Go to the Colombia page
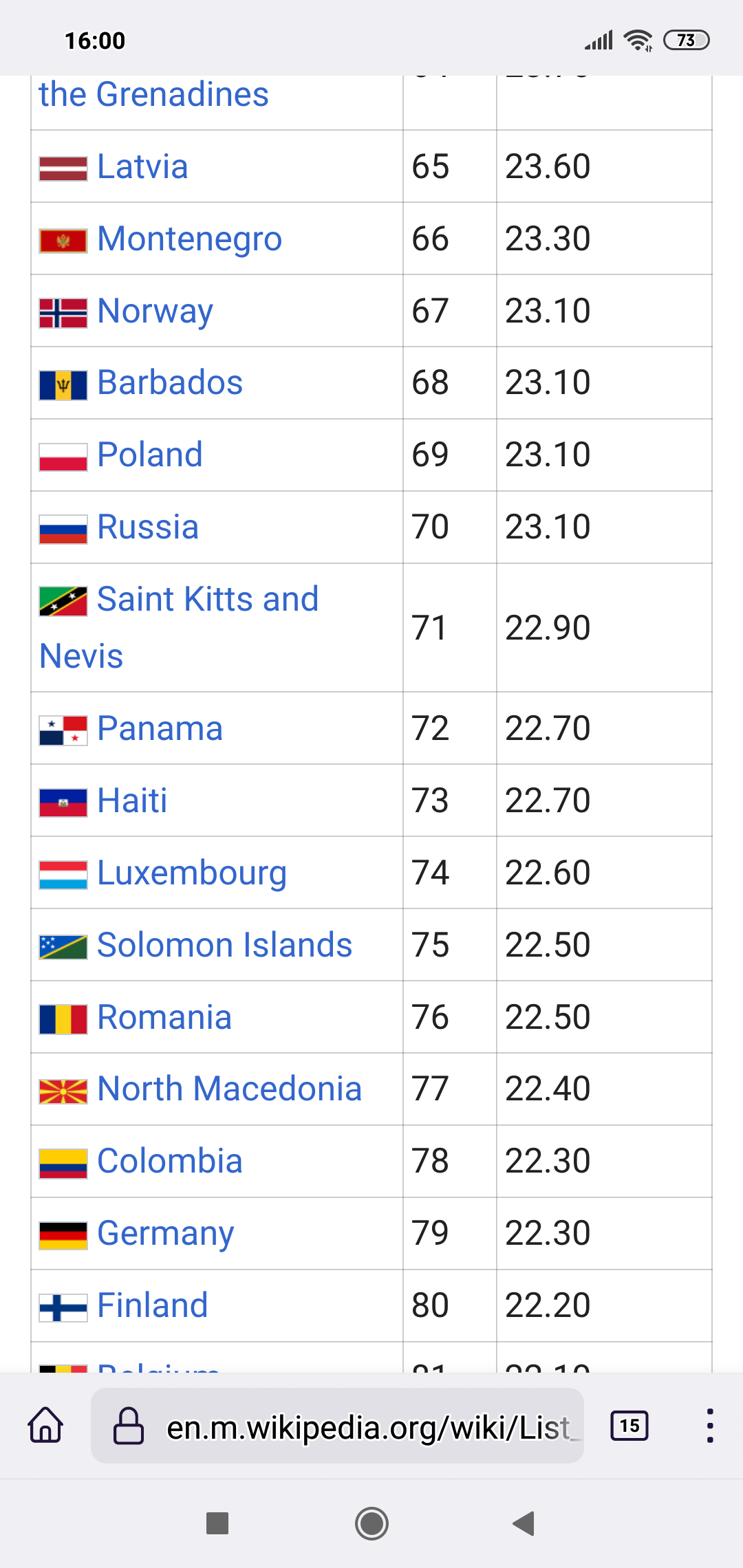This screenshot has height=1568, width=743. point(170,1161)
